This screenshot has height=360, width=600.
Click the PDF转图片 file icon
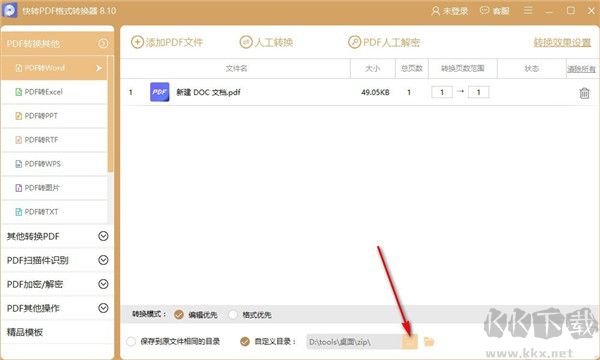tap(18, 188)
